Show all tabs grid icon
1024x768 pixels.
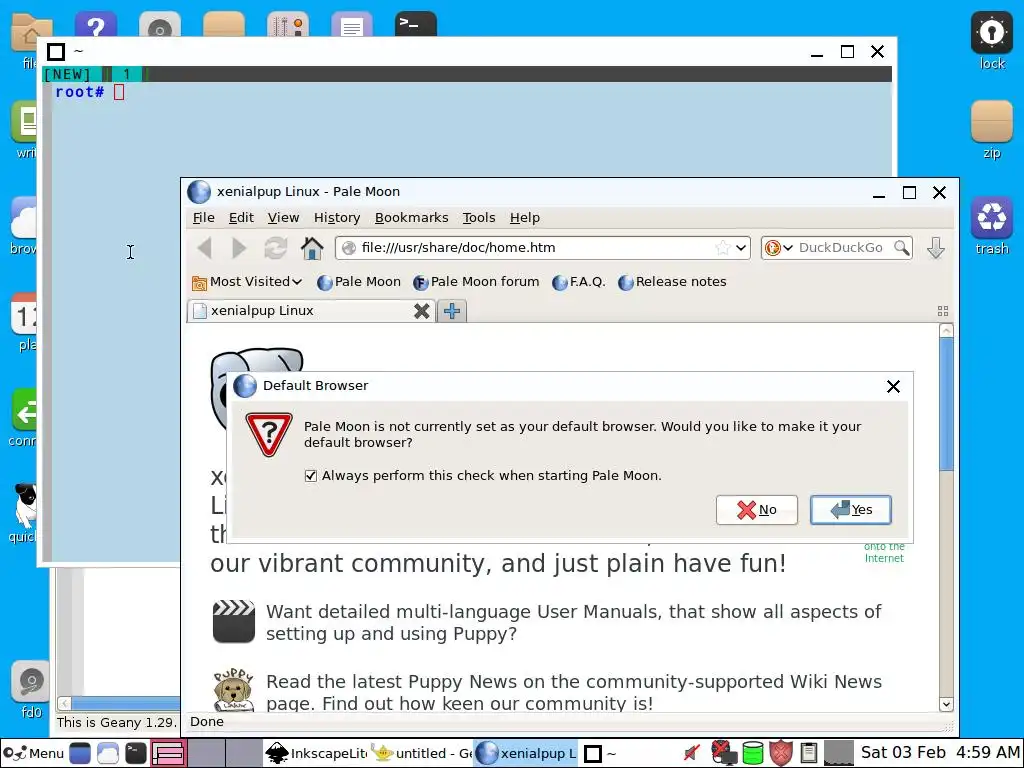pyautogui.click(x=942, y=311)
